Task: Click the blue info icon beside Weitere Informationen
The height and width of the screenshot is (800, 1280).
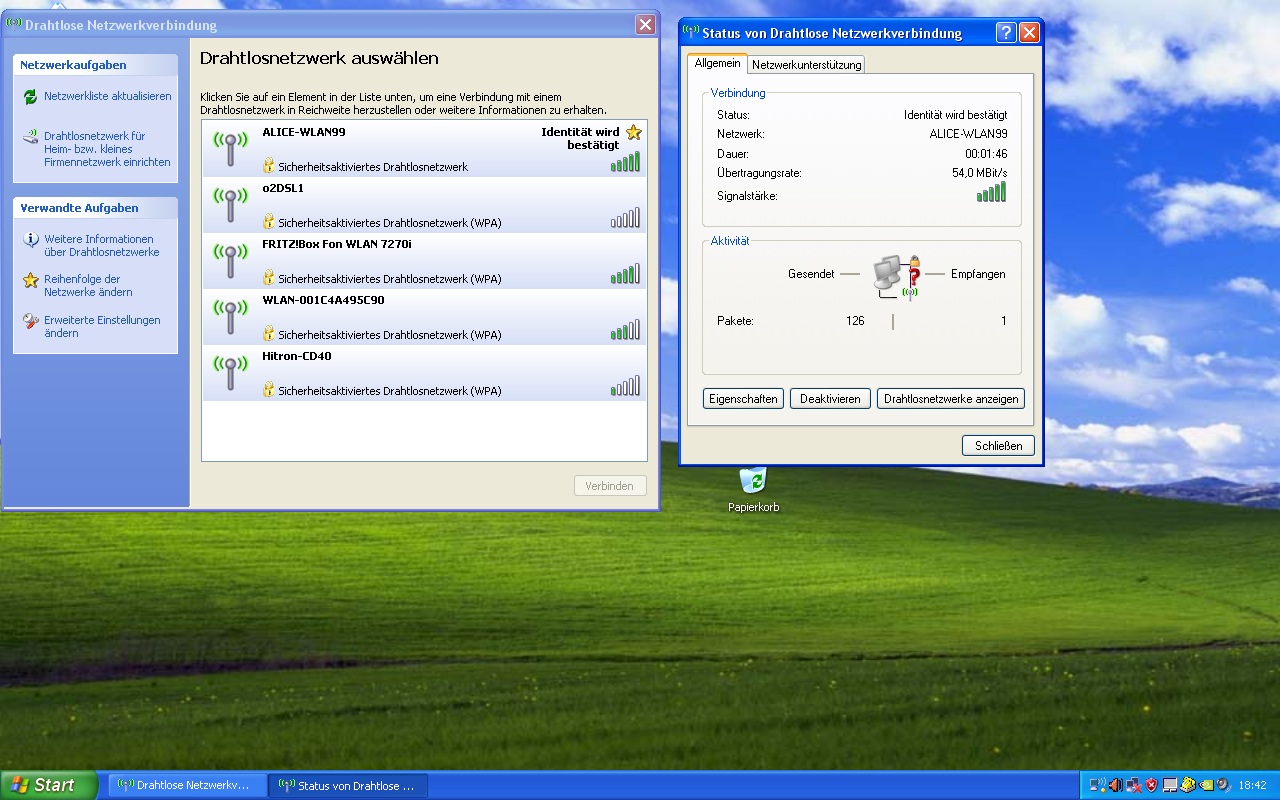Action: (x=30, y=240)
